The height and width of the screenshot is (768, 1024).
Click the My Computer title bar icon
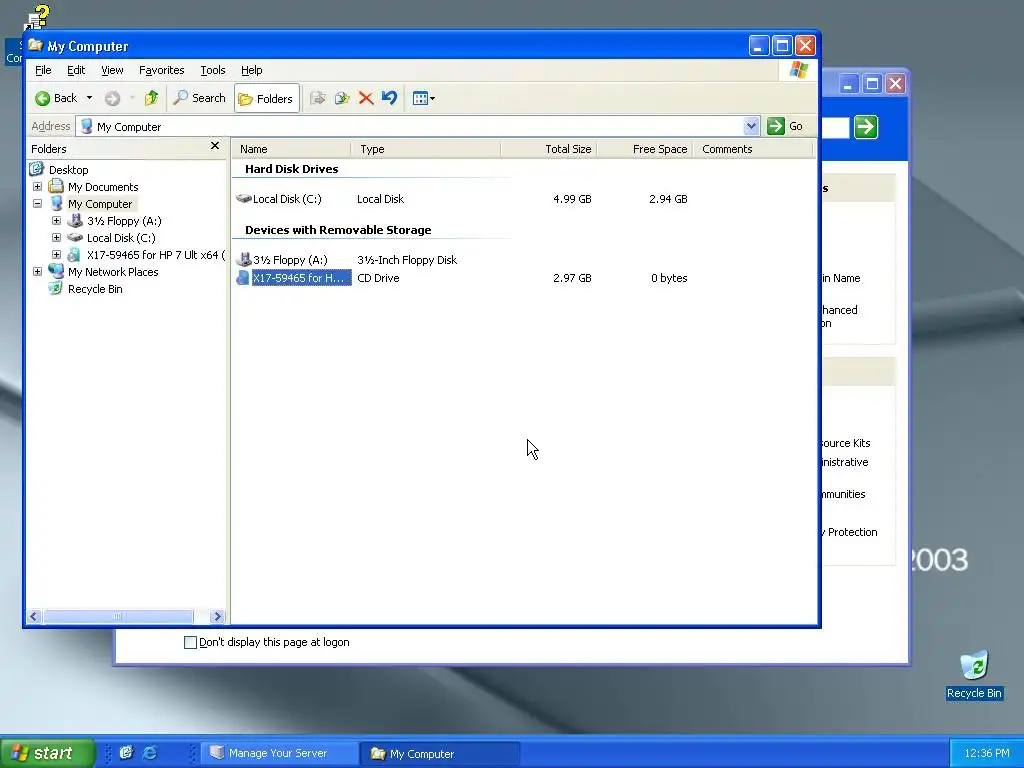tap(35, 45)
